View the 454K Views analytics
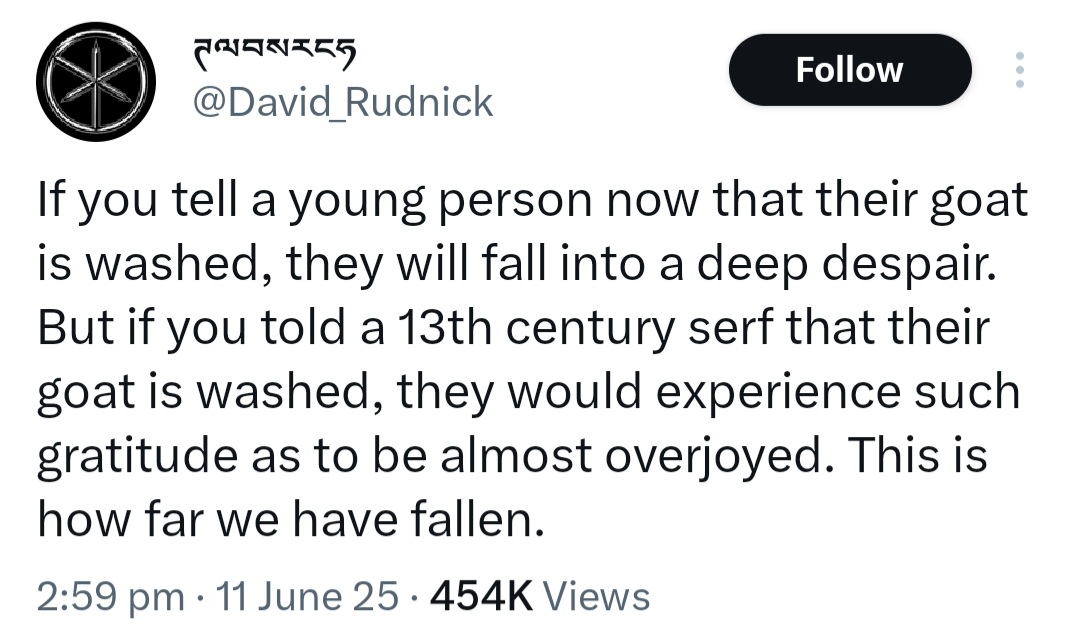Viewport: 1080px width, 644px height. pos(540,596)
